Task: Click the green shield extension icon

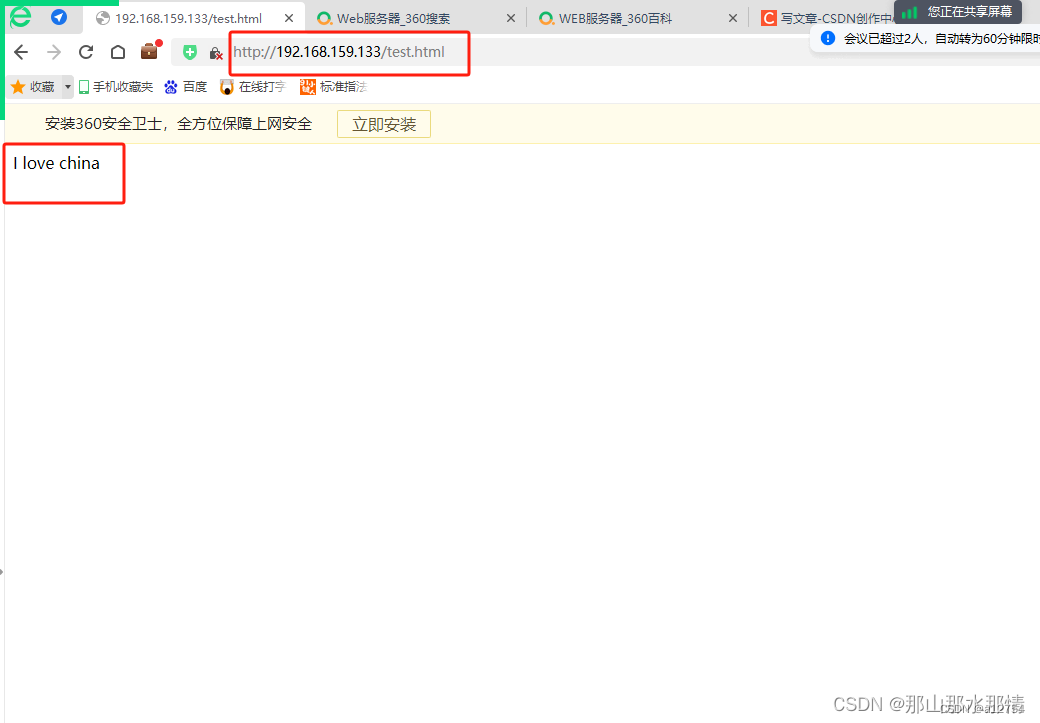Action: (x=189, y=51)
